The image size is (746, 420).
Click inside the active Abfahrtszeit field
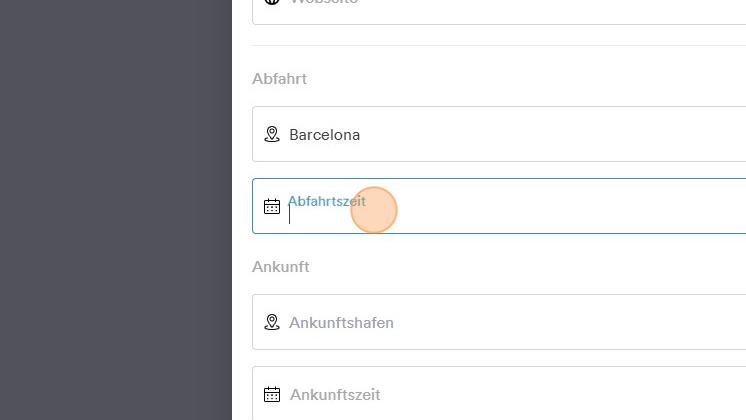point(499,206)
